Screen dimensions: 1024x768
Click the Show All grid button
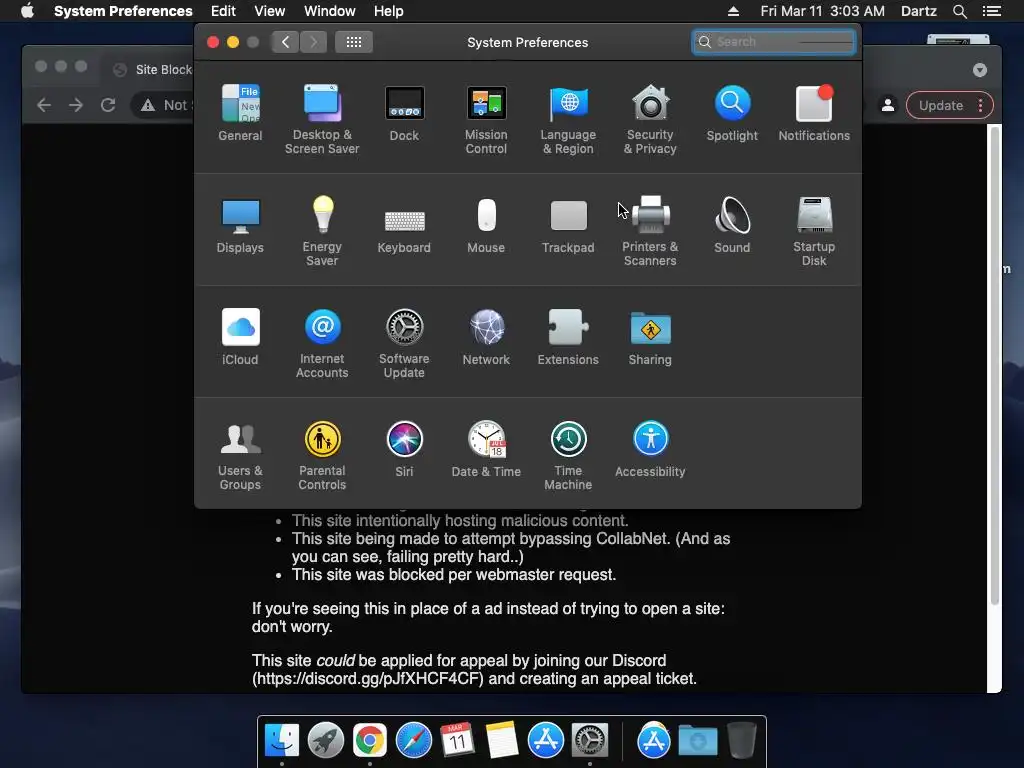coord(354,42)
